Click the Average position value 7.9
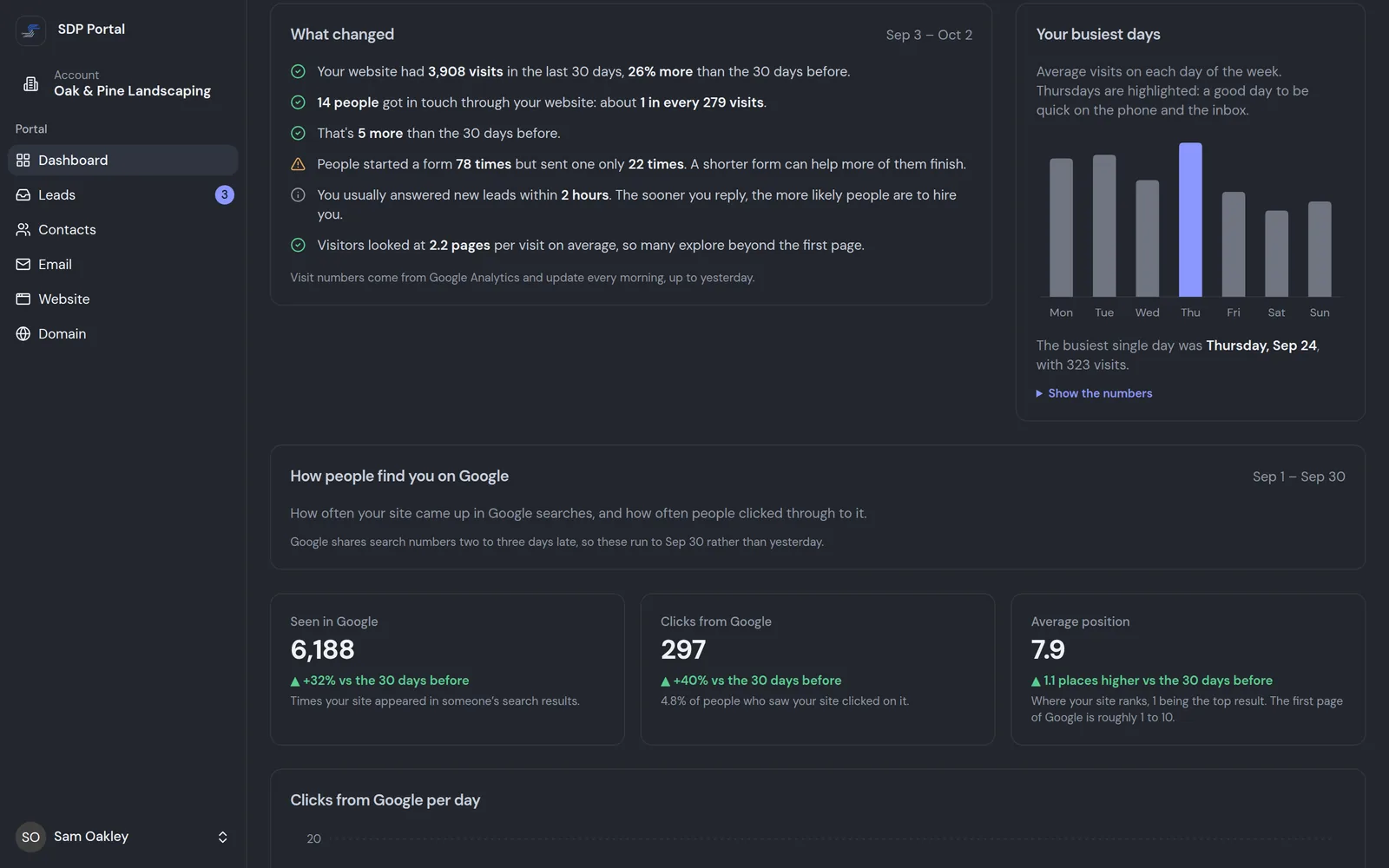The image size is (1389, 868). pyautogui.click(x=1048, y=650)
